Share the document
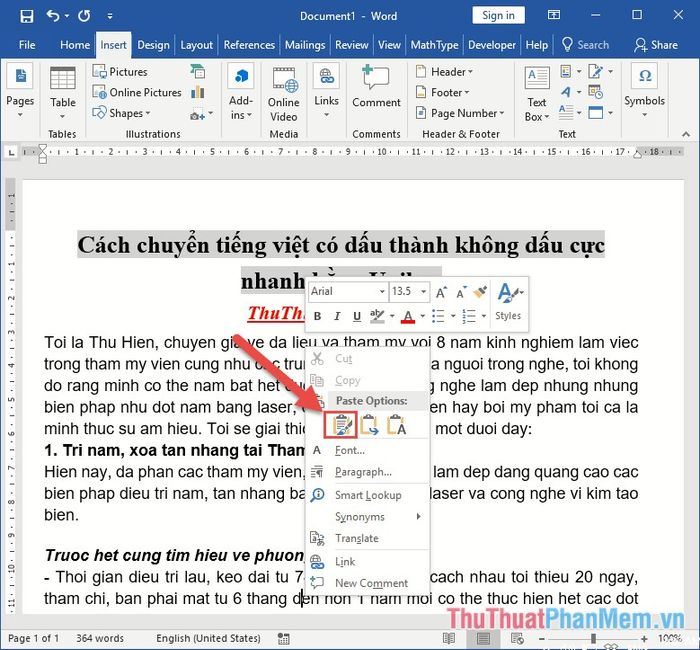700x650 pixels. 656,45
